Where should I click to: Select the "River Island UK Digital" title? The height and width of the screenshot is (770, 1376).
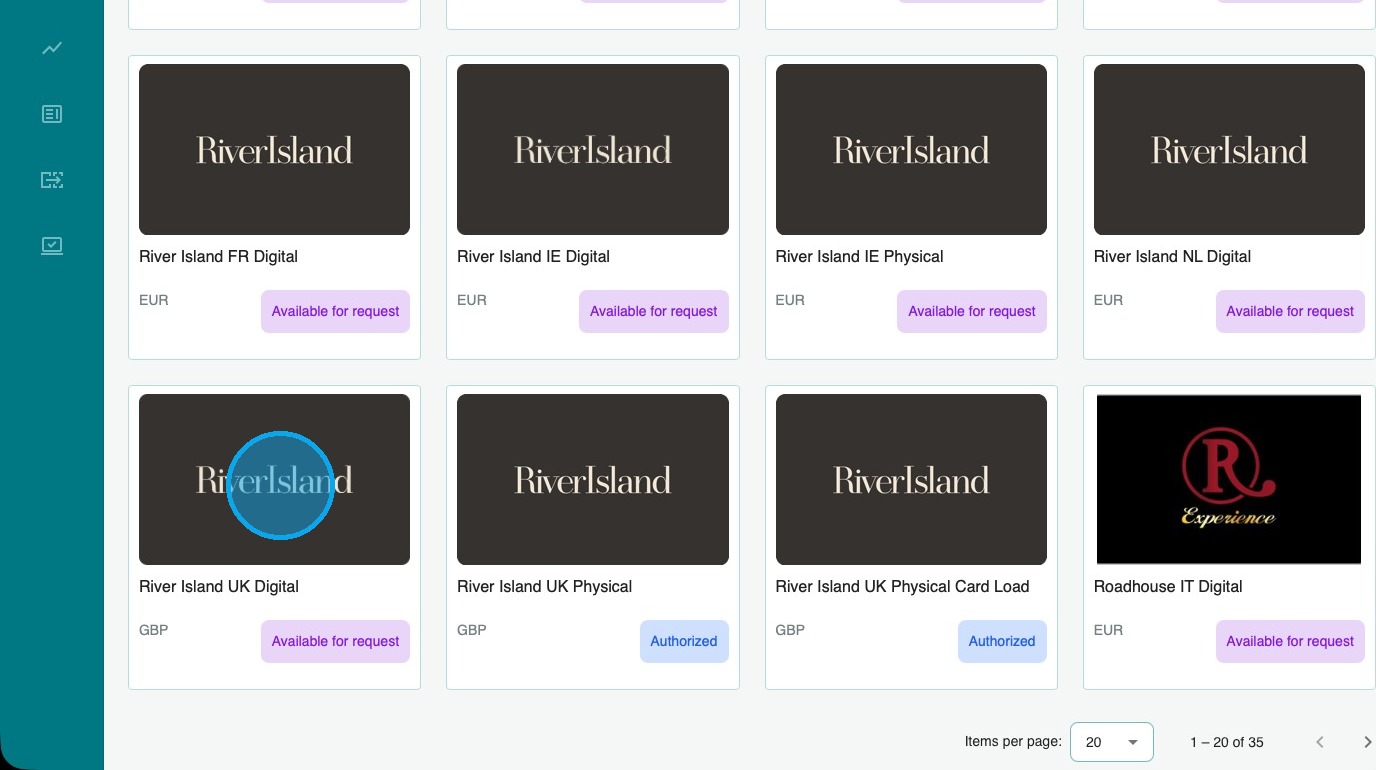tap(219, 586)
